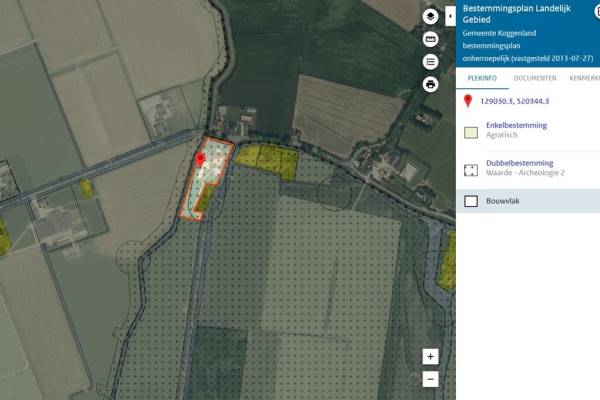Print the map with printer icon

[430, 84]
